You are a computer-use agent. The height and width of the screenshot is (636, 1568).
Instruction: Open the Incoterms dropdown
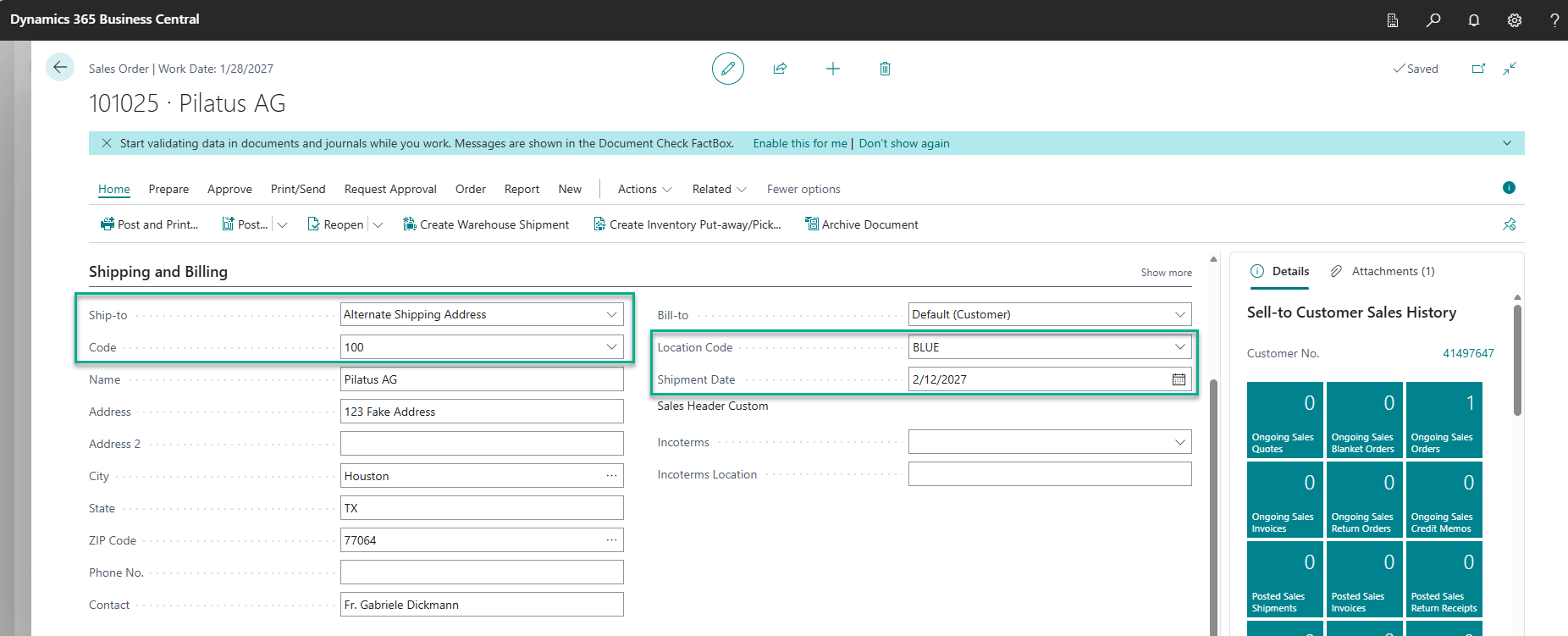1179,442
